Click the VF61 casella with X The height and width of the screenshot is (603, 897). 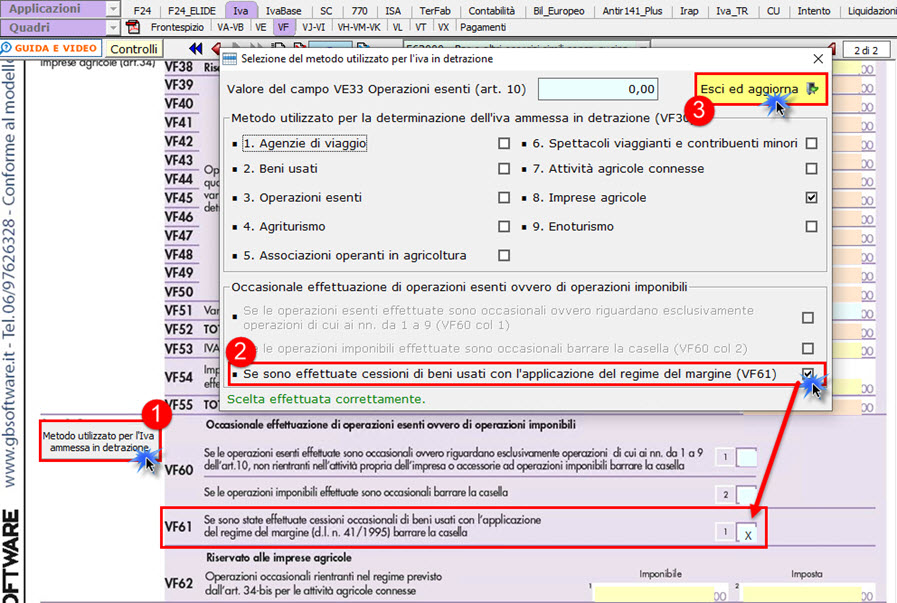click(747, 532)
